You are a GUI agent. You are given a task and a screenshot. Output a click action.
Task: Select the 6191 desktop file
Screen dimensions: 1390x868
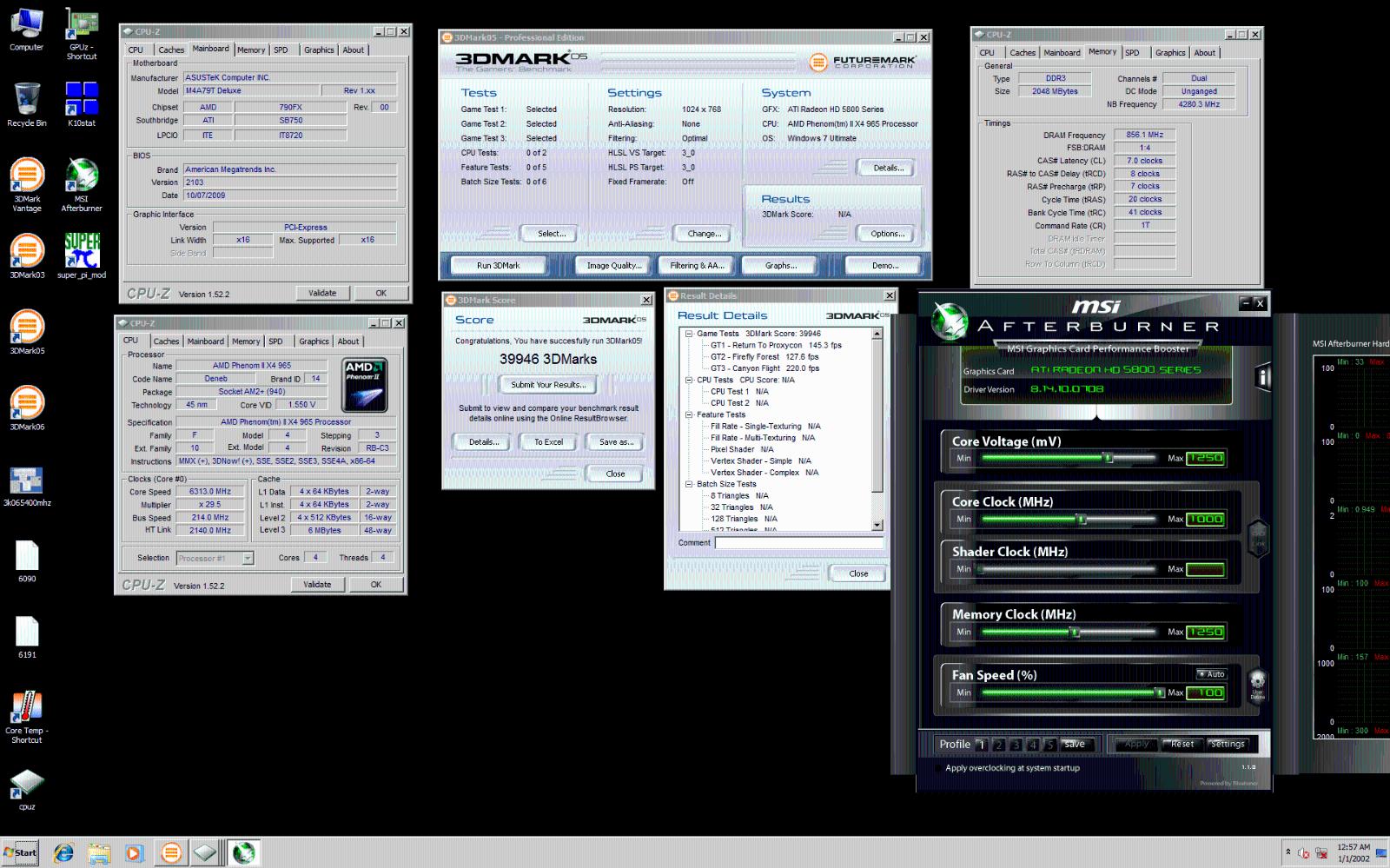pyautogui.click(x=27, y=638)
